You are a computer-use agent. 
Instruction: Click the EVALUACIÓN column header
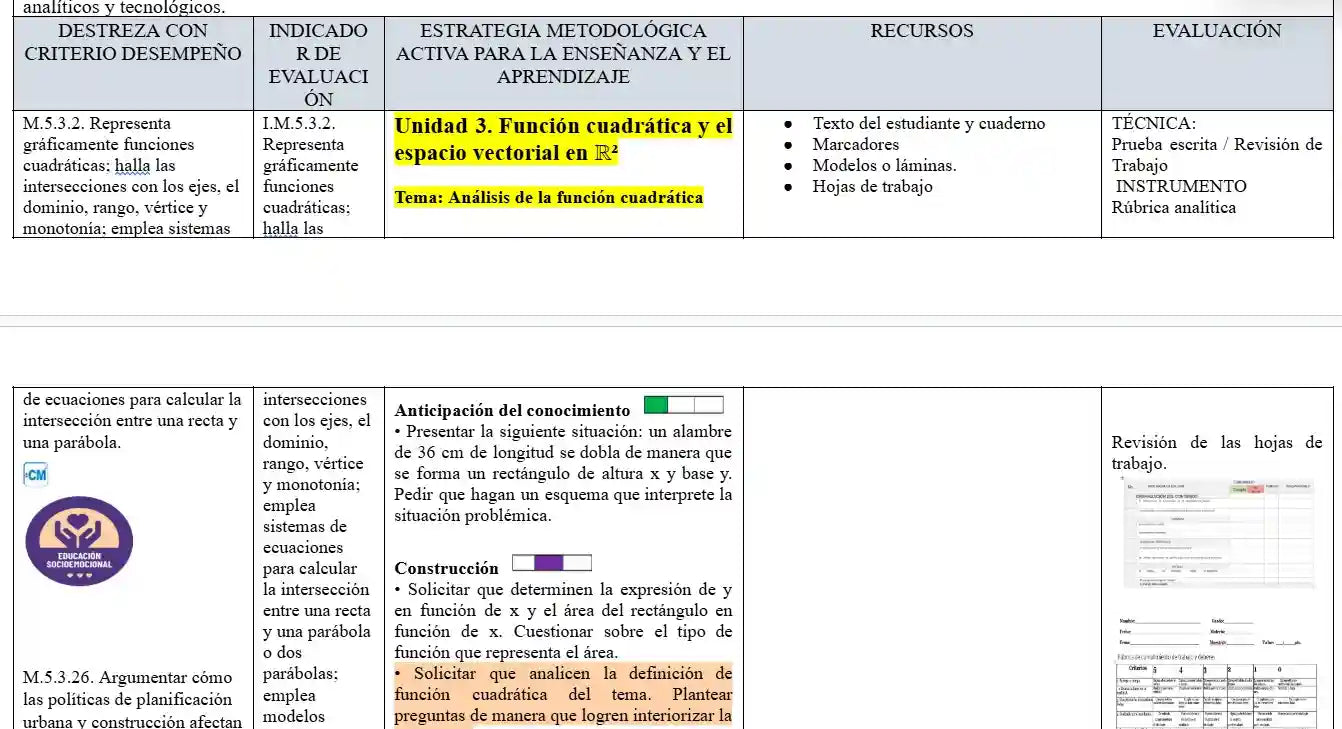(x=1216, y=31)
